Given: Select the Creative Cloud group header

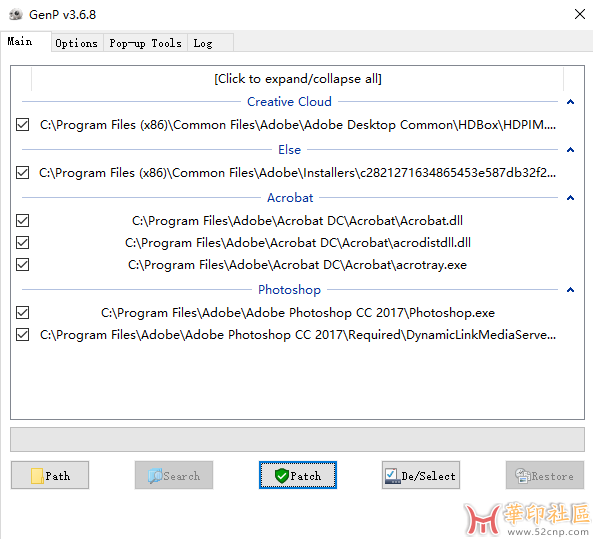Looking at the screenshot, I should (x=289, y=102).
